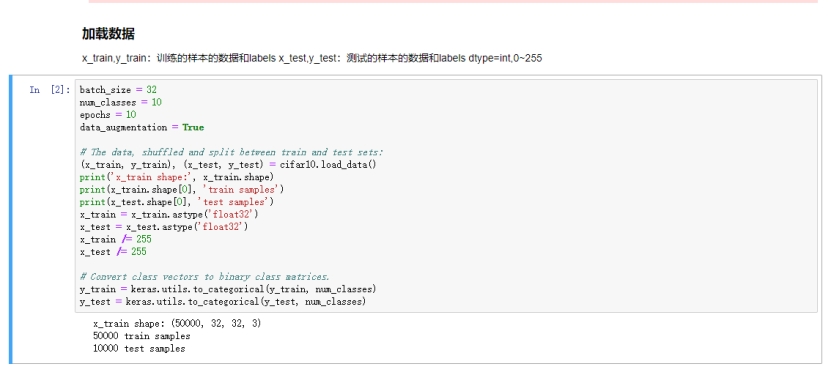
Task: Click the line 'x_train /= 255'
Action: tap(116, 239)
